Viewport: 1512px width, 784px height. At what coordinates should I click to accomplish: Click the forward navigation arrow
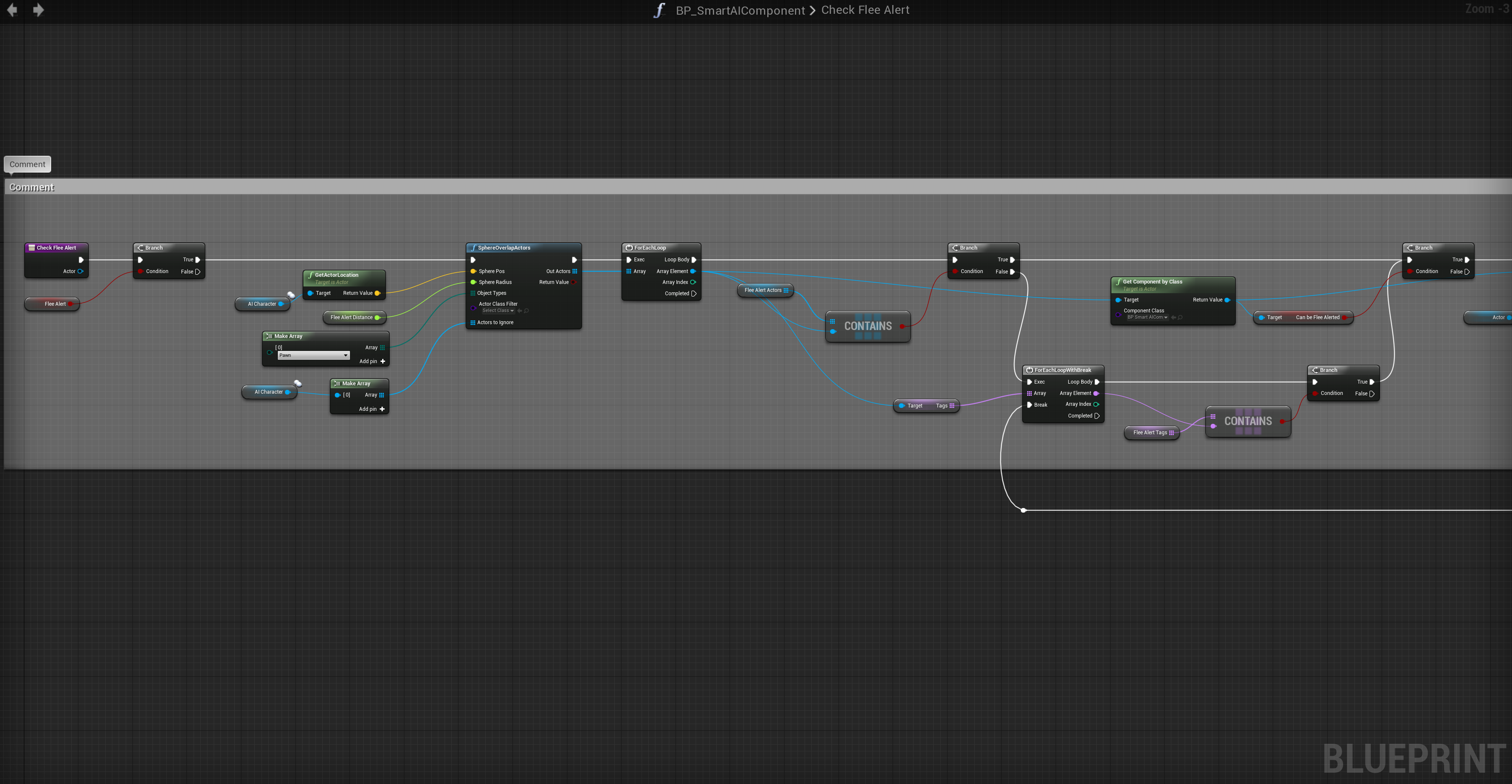point(38,10)
